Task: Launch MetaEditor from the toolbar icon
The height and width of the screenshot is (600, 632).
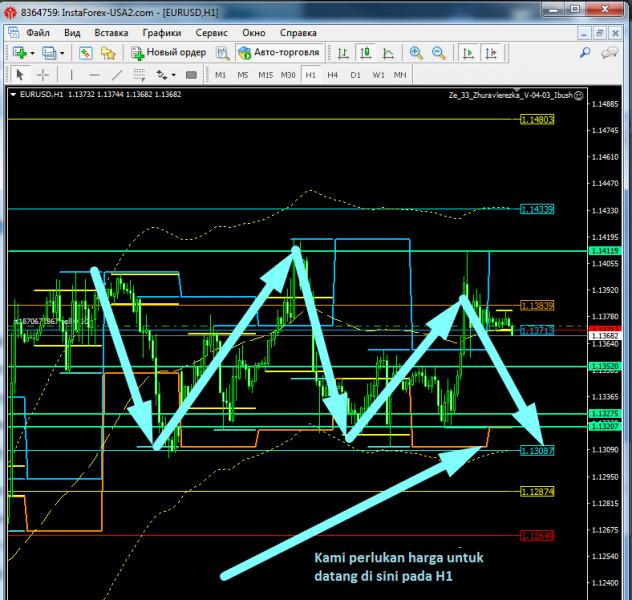Action: click(x=222, y=53)
